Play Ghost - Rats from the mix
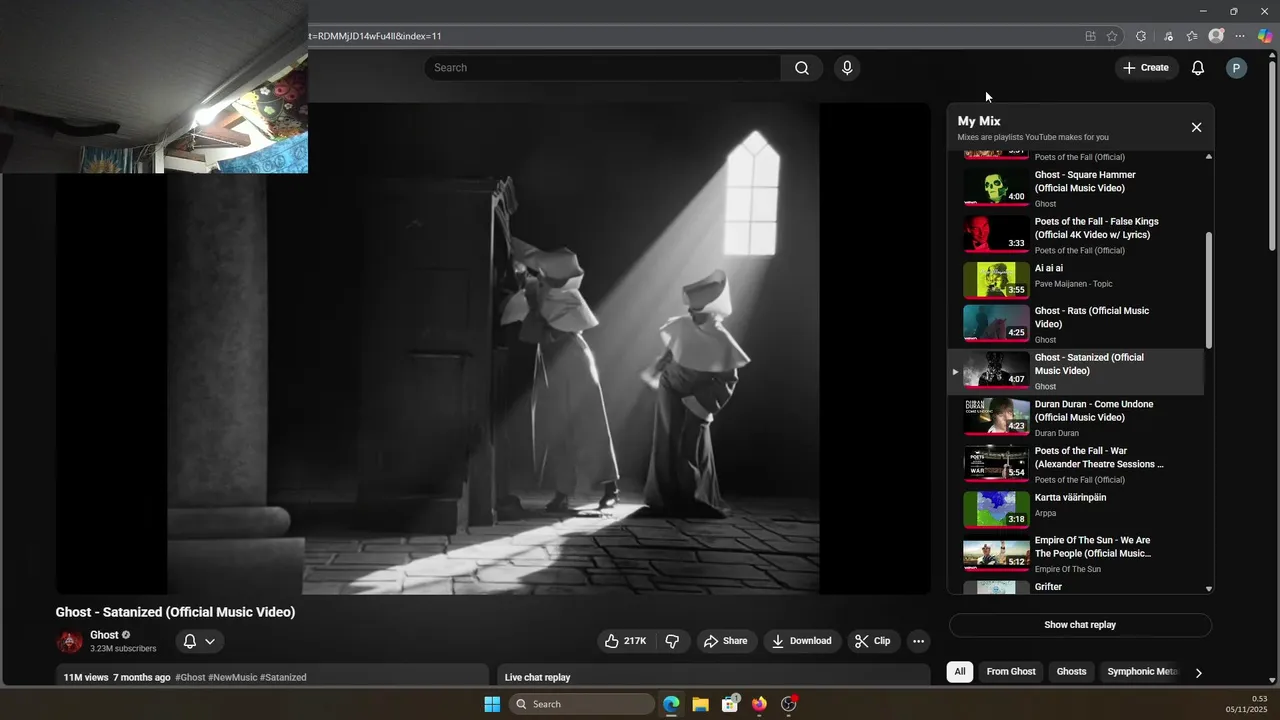The width and height of the screenshot is (1280, 720). [x=1077, y=325]
